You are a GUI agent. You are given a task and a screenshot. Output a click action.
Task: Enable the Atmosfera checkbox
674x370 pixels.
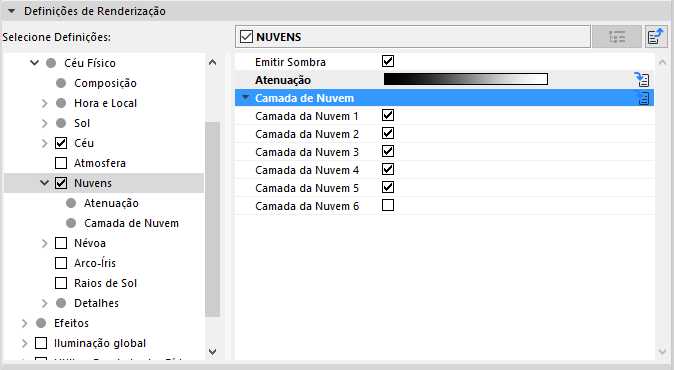pyautogui.click(x=61, y=163)
